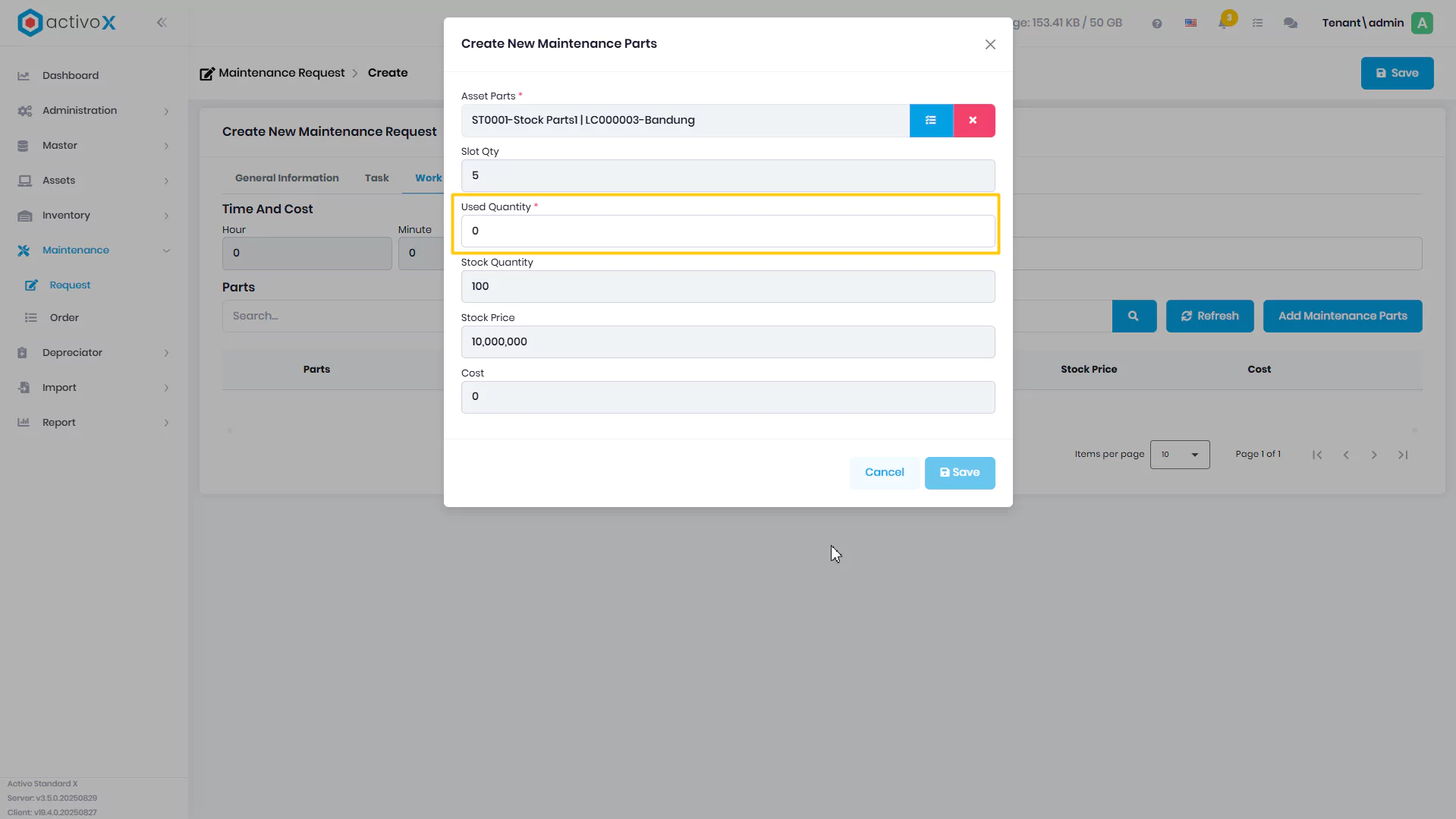Go to the previous page of parts table
This screenshot has height=819, width=1456.
coord(1346,455)
